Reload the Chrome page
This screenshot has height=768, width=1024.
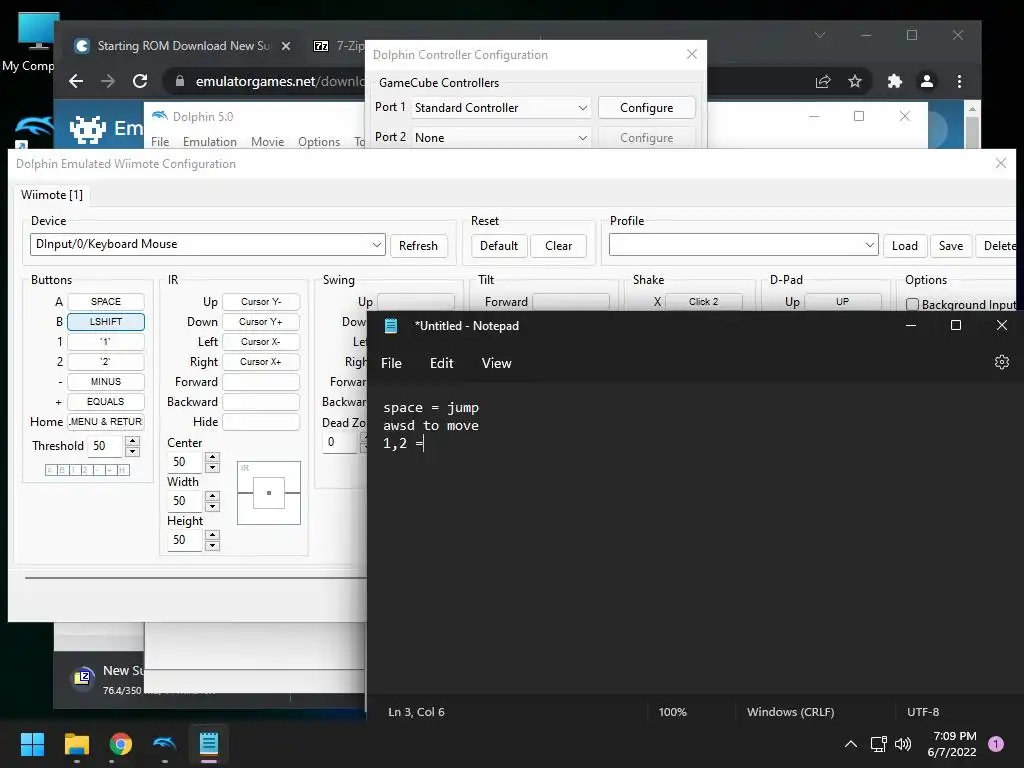coord(140,81)
